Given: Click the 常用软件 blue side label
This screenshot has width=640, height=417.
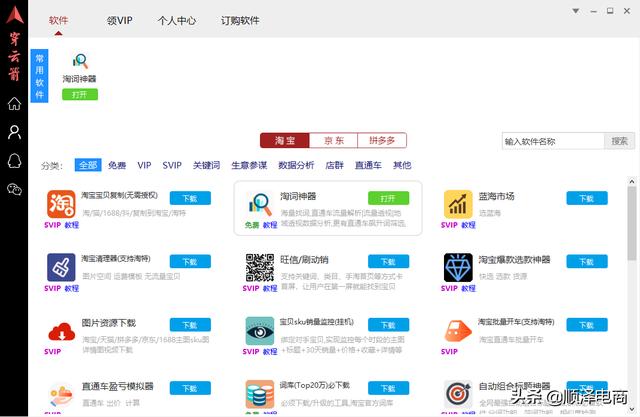Looking at the screenshot, I should [40, 76].
